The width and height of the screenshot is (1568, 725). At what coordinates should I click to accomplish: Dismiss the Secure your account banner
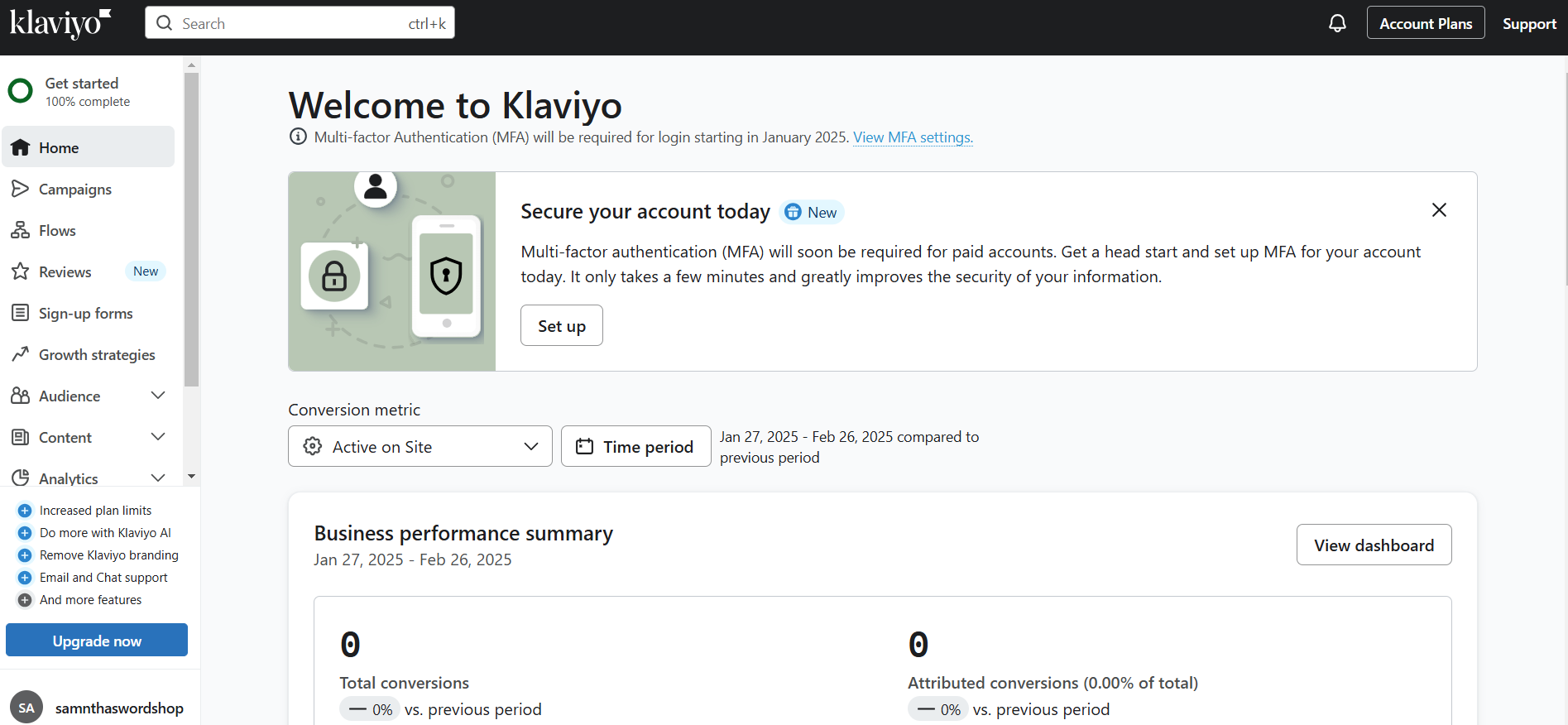[x=1439, y=210]
